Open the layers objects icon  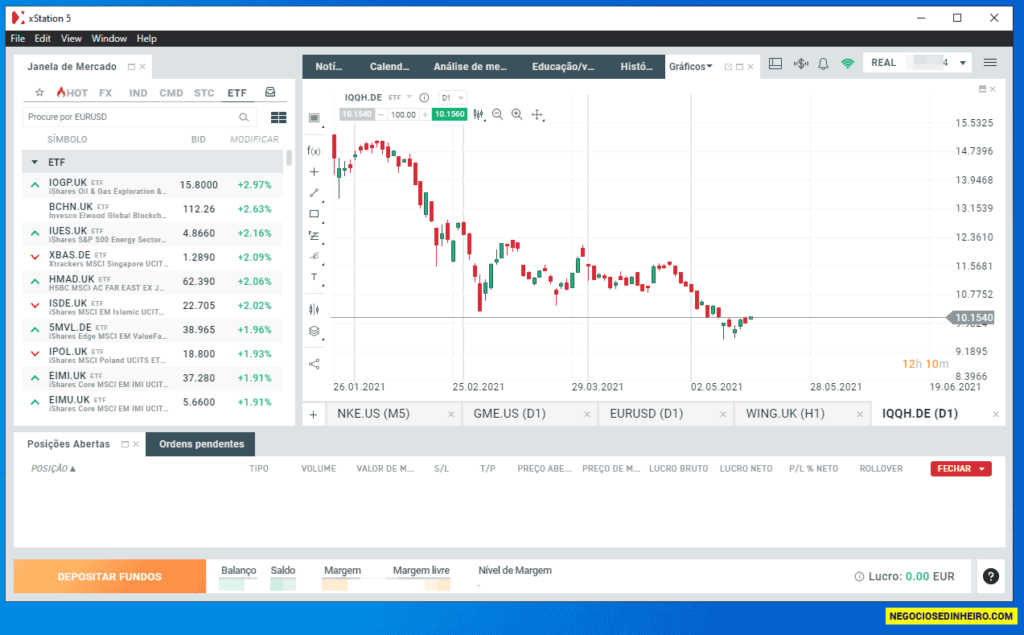(x=314, y=331)
